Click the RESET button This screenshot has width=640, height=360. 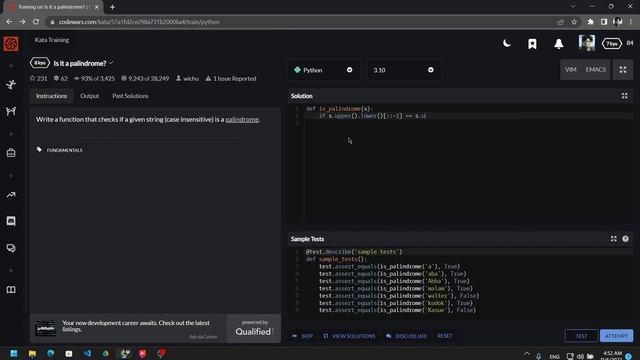click(x=445, y=336)
